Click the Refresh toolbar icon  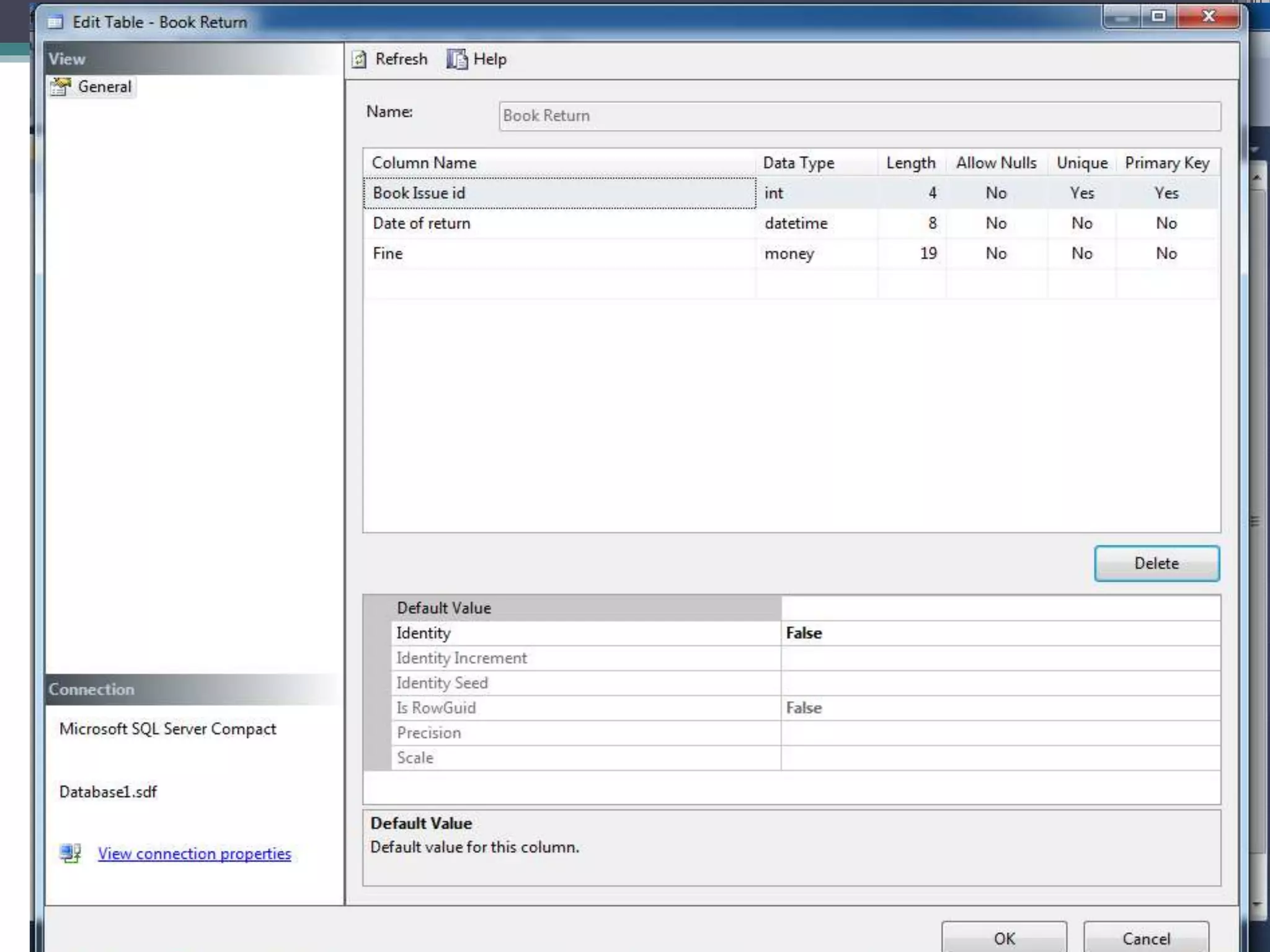359,59
